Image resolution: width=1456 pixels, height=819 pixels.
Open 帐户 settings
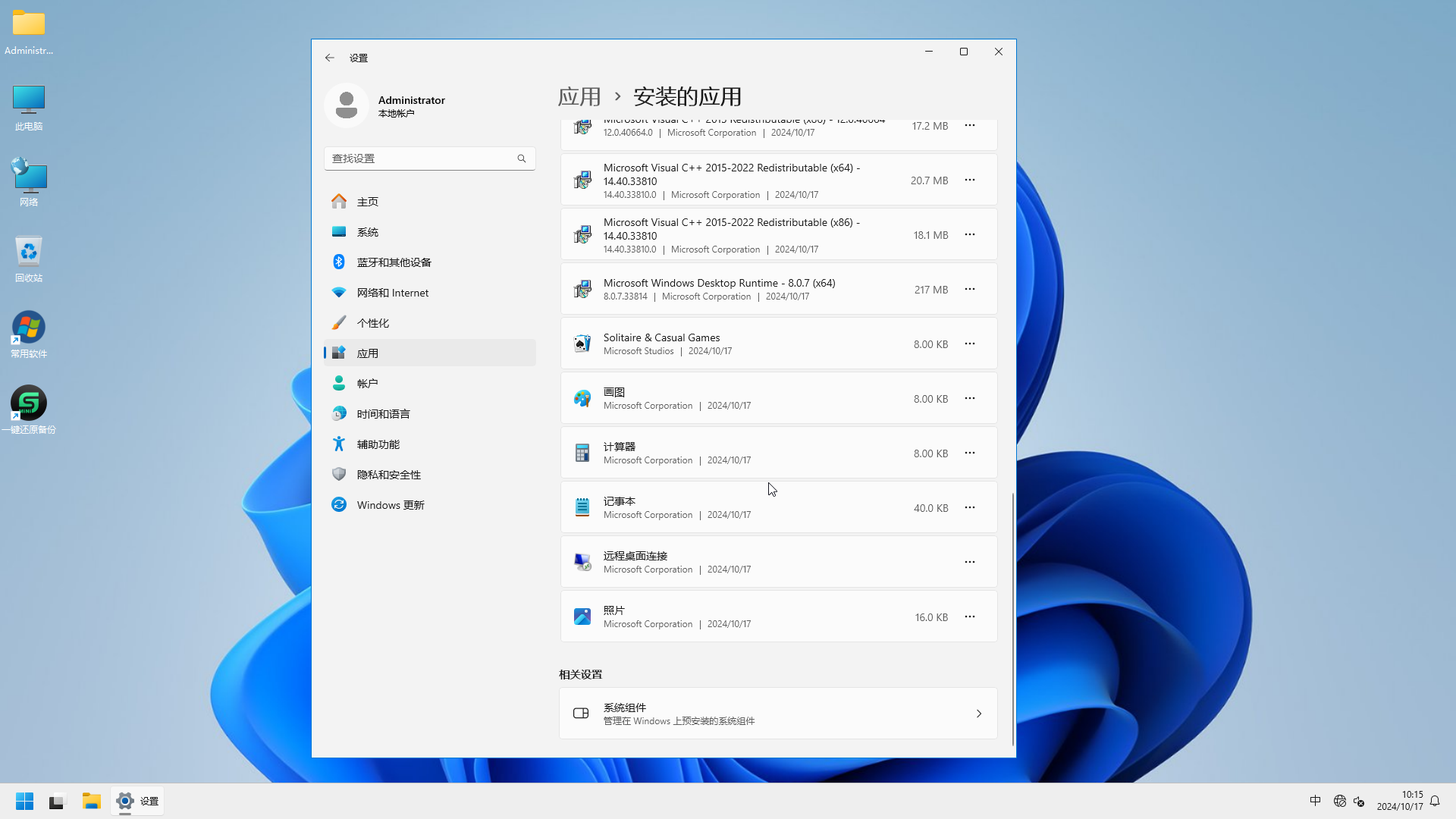[x=430, y=384]
